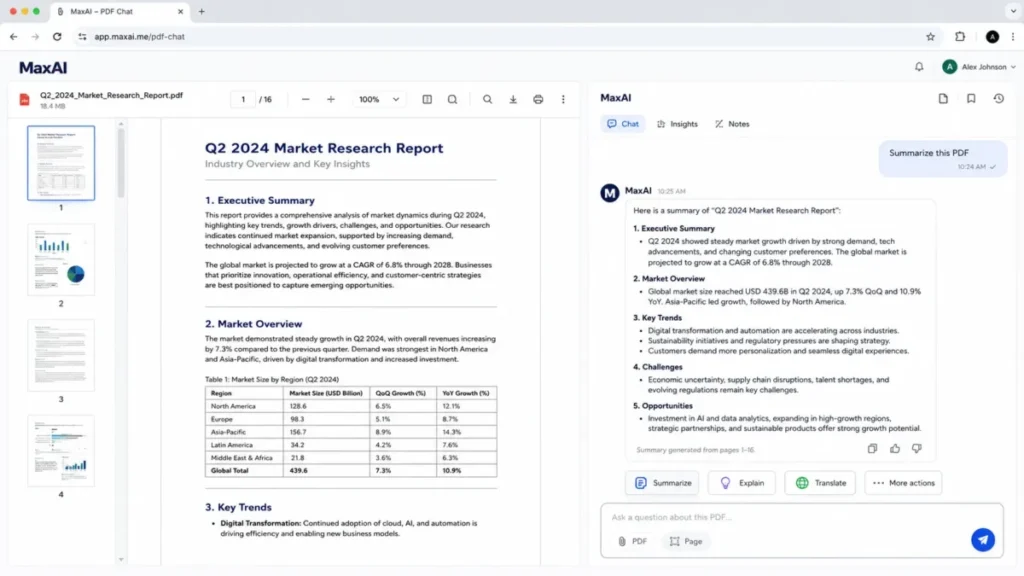Zoom in with plus button
Image resolution: width=1024 pixels, height=576 pixels.
click(330, 99)
